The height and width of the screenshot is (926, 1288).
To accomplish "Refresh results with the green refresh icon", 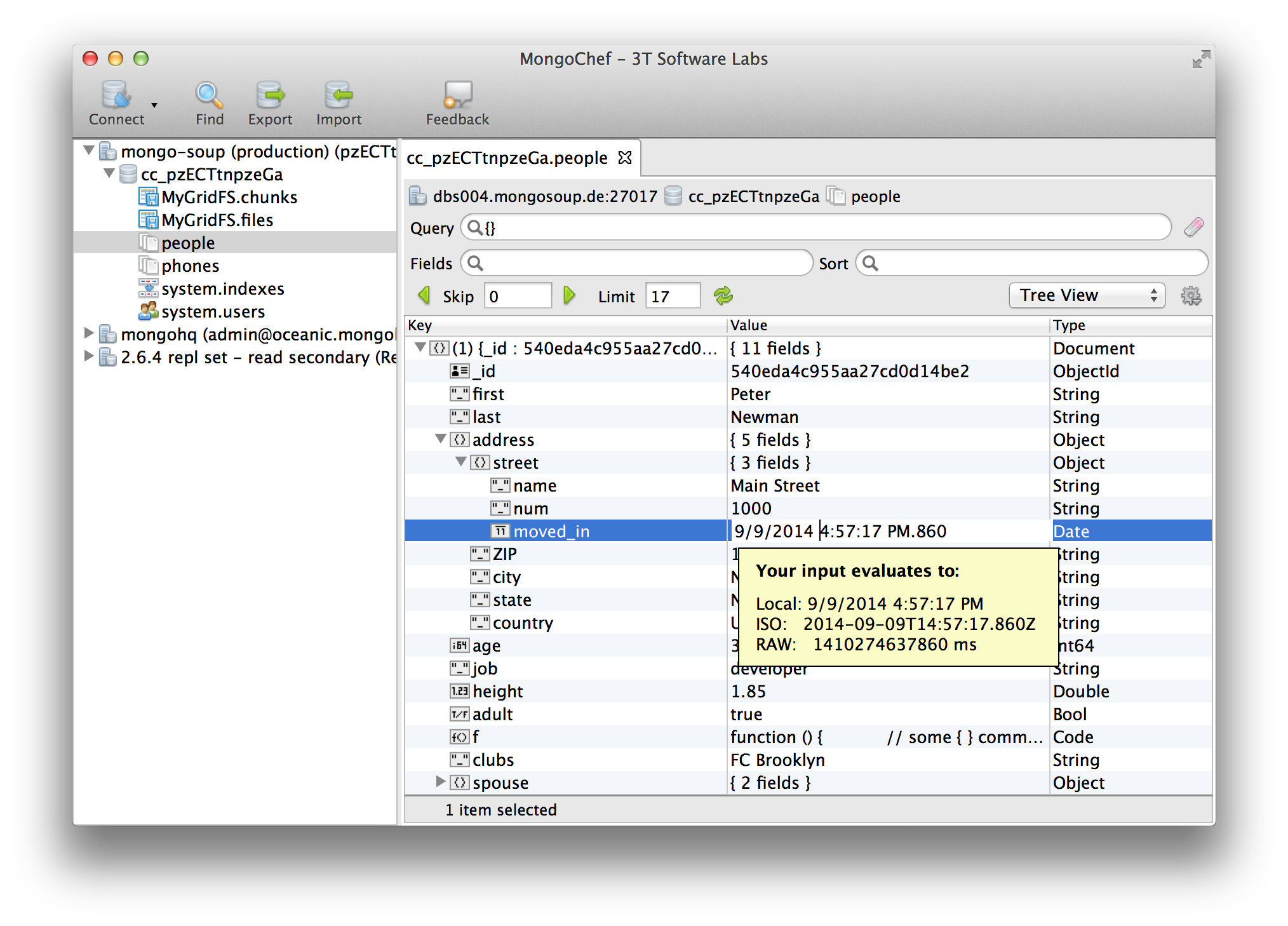I will coord(723,295).
